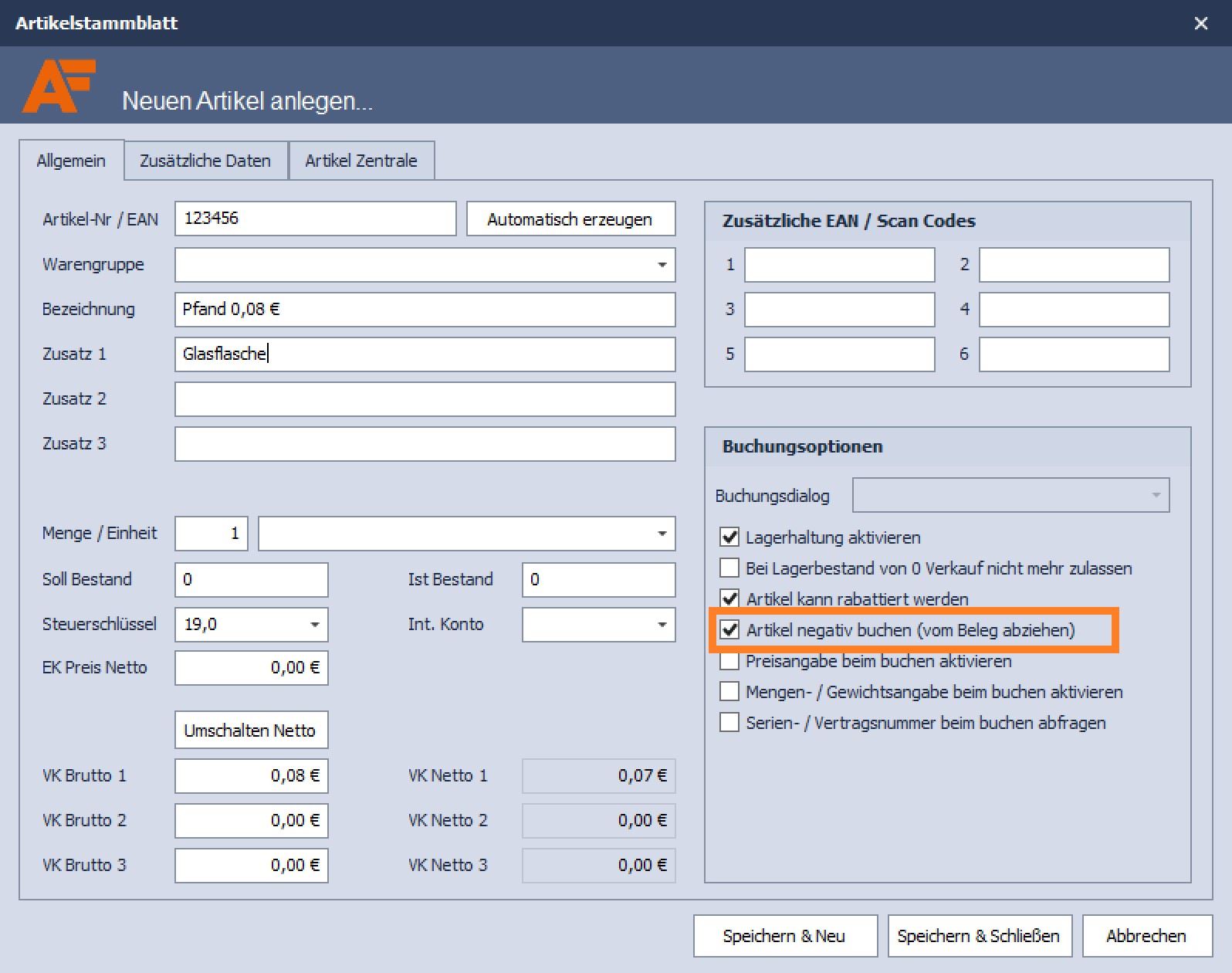Click the Bezeichnung field with Pfand 0,08 €
This screenshot has width=1232, height=973.
[425, 310]
